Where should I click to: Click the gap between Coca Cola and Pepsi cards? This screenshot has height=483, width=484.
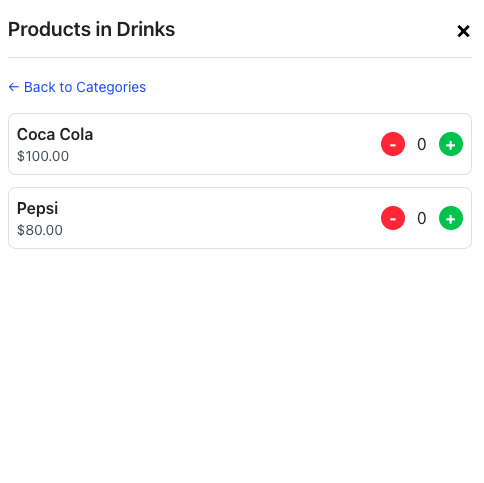coord(240,181)
